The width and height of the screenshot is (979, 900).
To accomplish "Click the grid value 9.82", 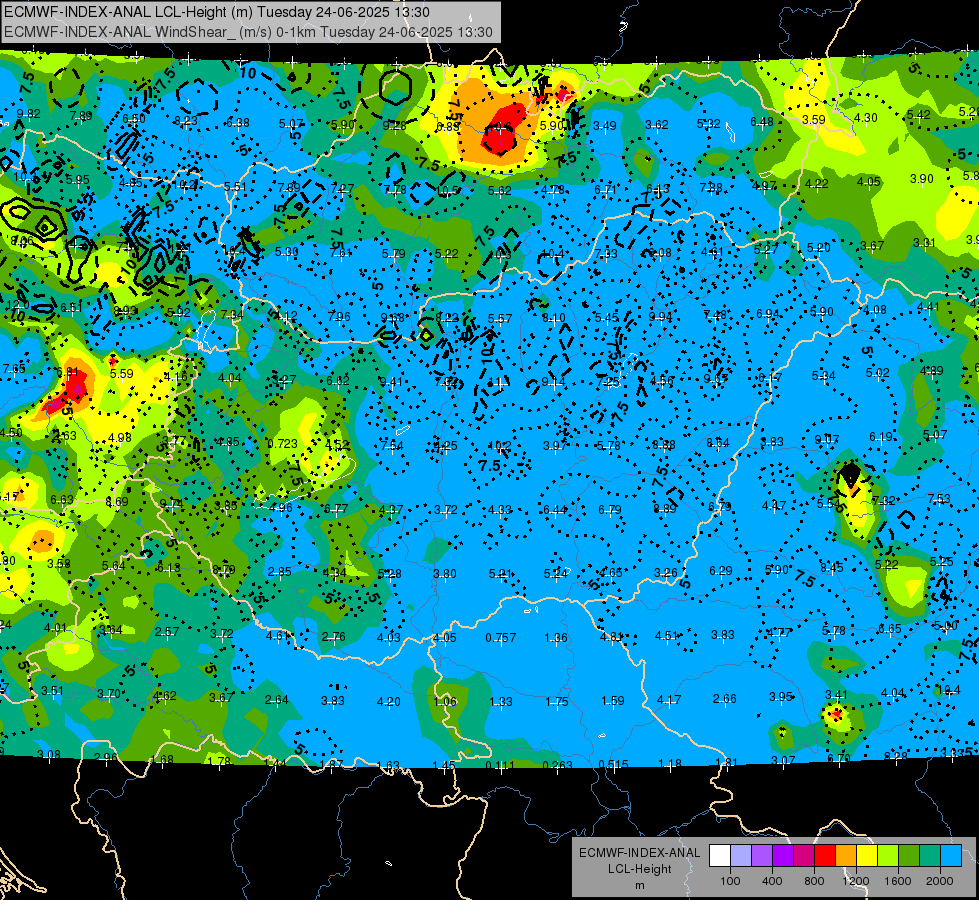I will click(29, 114).
